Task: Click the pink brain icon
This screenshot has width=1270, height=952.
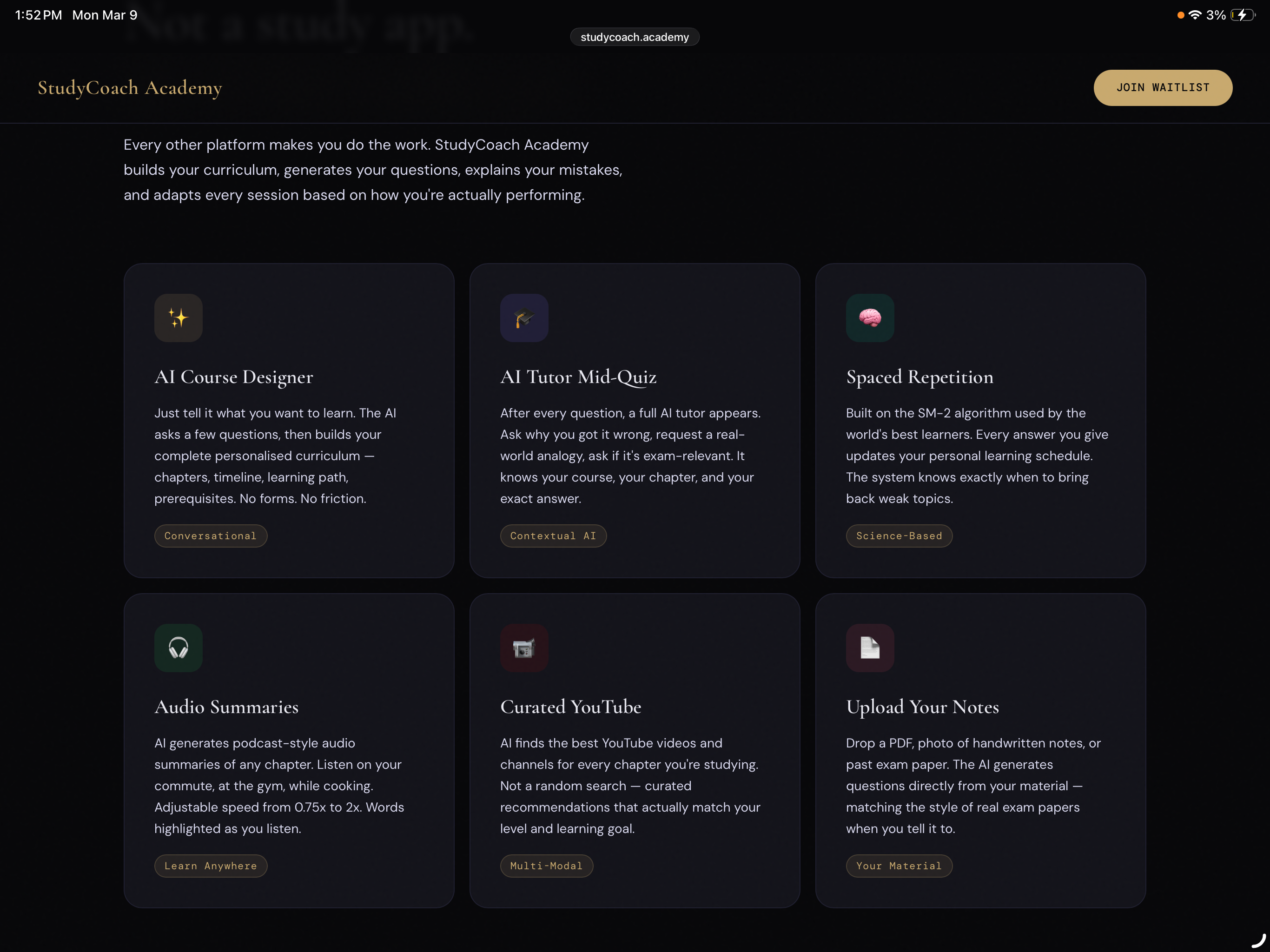Action: (870, 317)
